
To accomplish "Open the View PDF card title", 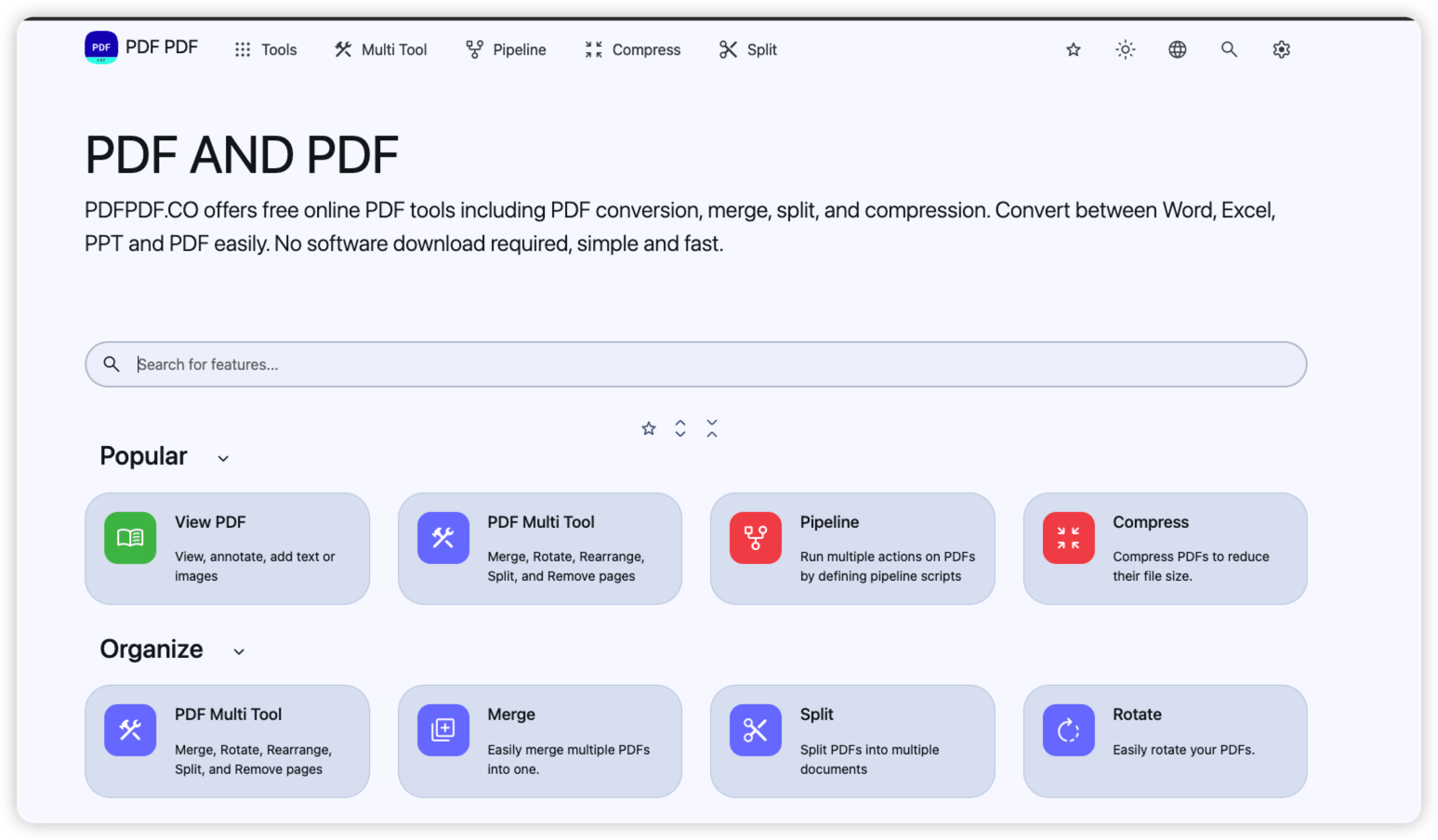I will click(210, 522).
